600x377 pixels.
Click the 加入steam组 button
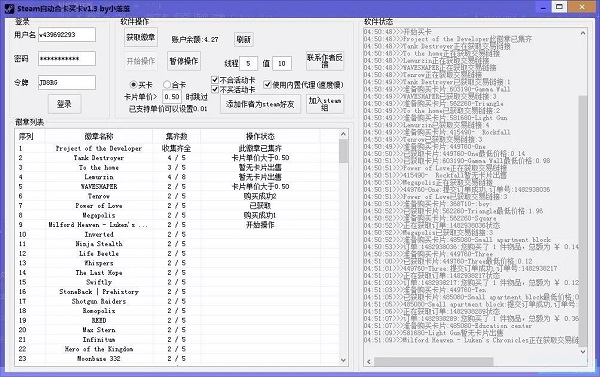coord(324,104)
